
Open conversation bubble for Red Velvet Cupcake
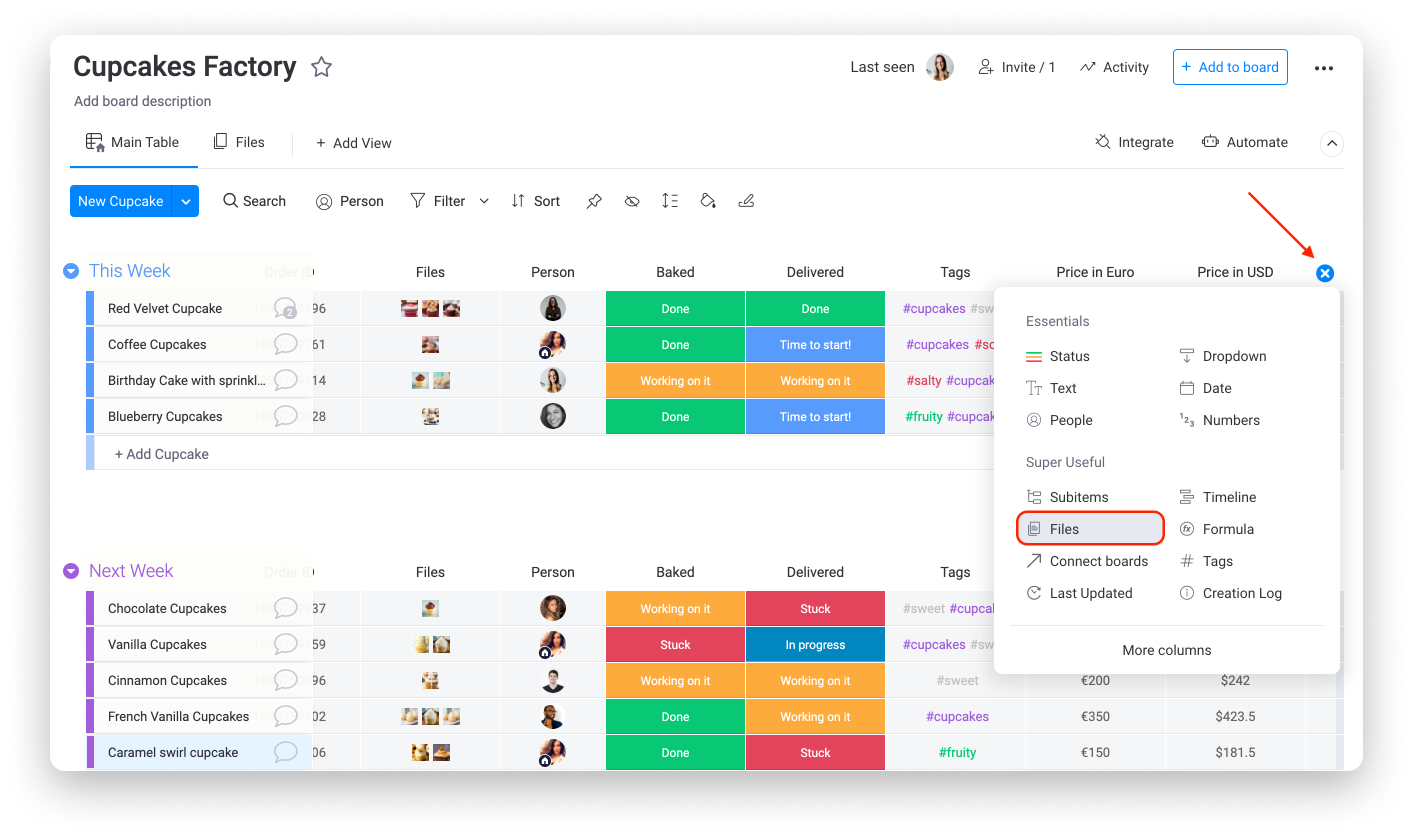click(286, 308)
